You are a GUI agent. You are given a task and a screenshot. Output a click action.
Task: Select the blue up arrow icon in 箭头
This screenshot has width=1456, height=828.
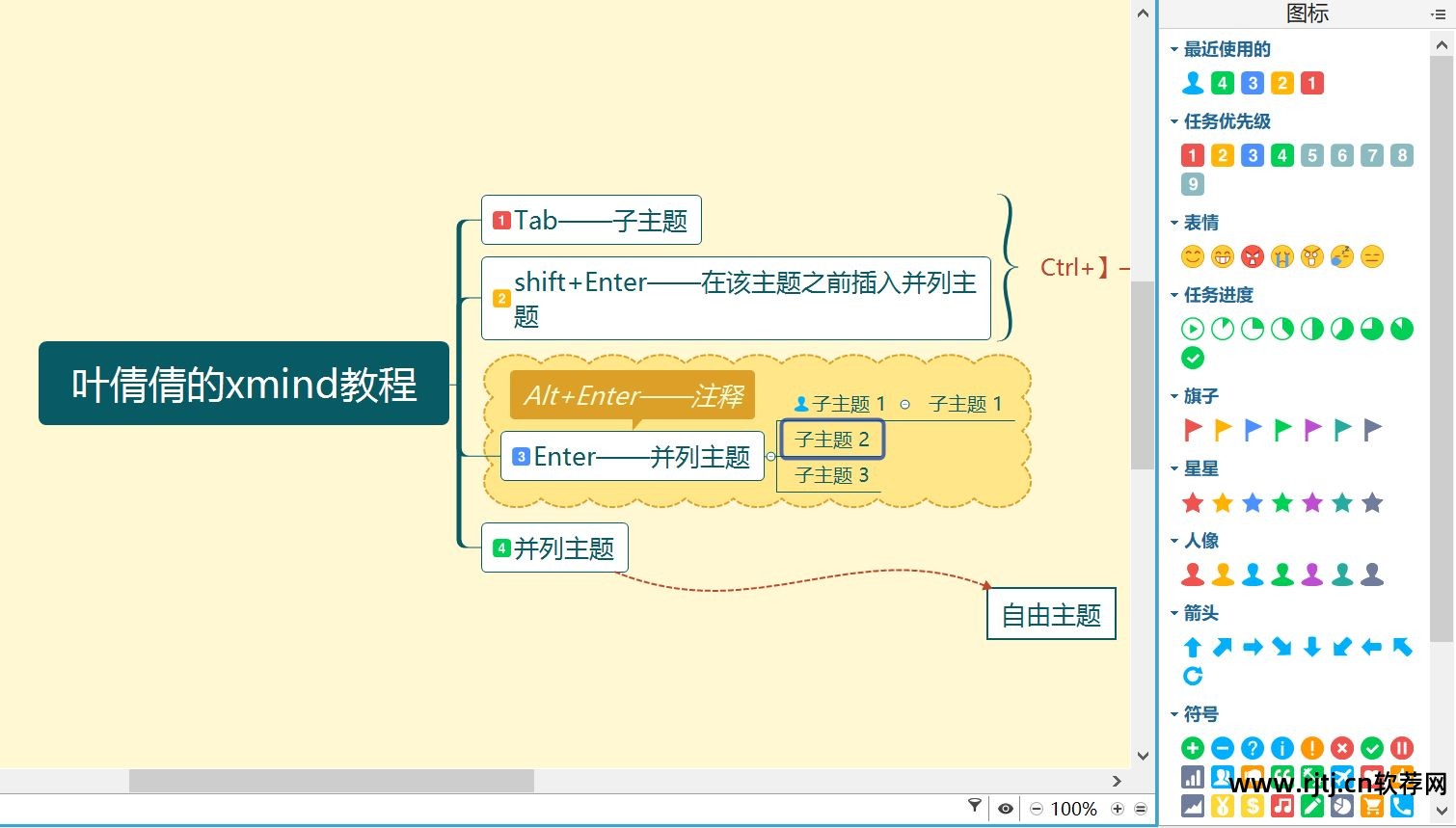(x=1192, y=647)
